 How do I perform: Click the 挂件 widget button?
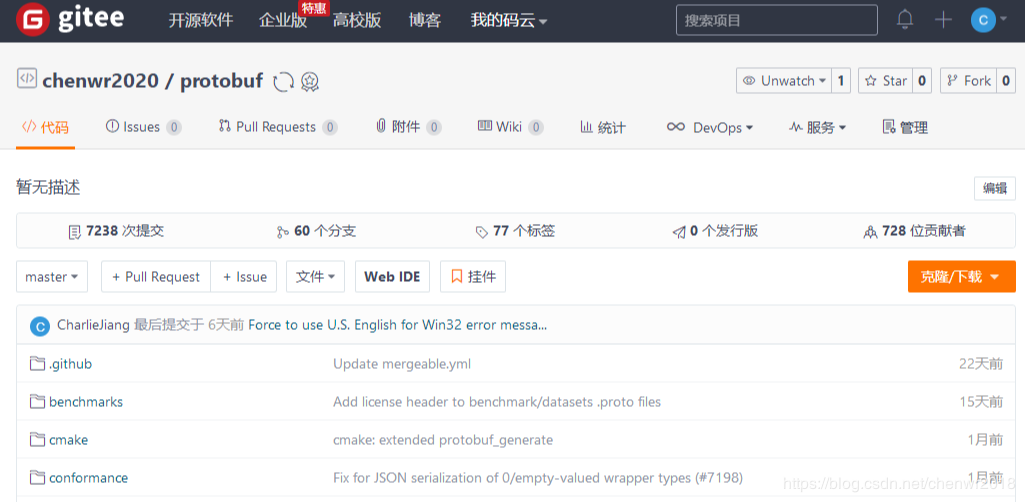pos(473,276)
